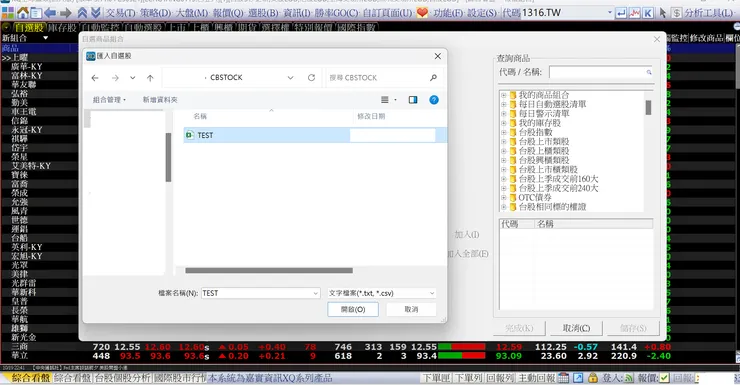The image size is (740, 385).
Task: Expand the 我的商品組合 tree node
Action: 503,95
